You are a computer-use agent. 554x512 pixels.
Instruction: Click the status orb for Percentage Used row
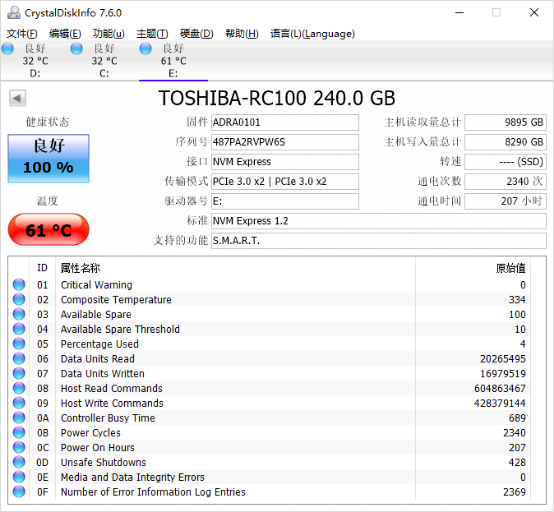tap(19, 344)
